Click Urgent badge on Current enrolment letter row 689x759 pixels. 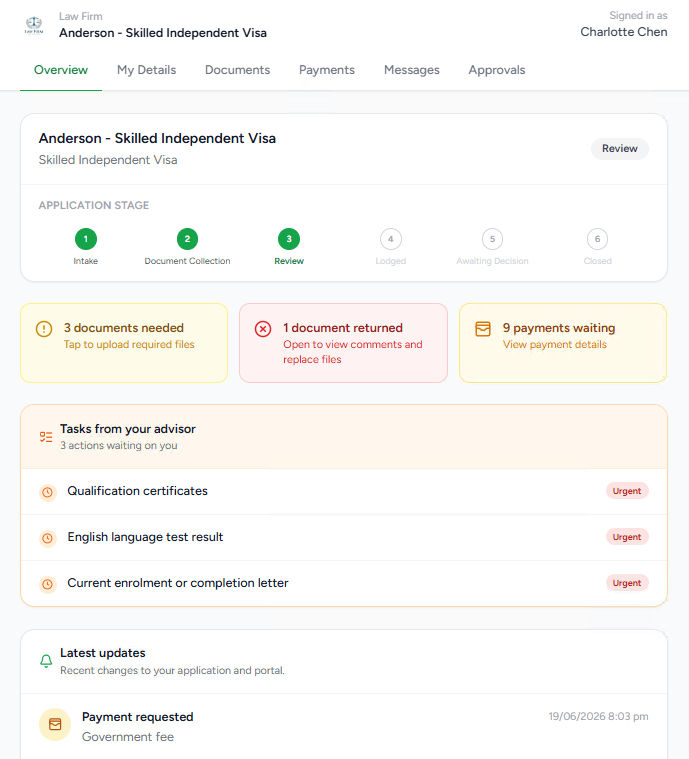point(627,583)
